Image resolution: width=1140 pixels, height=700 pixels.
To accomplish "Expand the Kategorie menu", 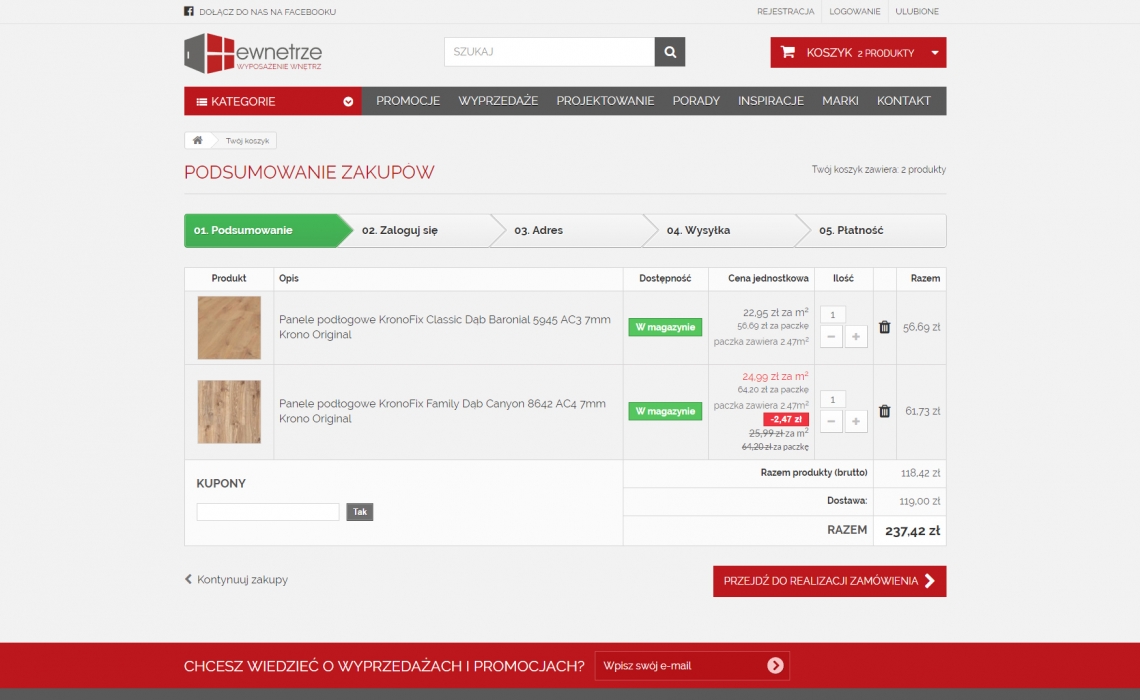I will click(273, 101).
